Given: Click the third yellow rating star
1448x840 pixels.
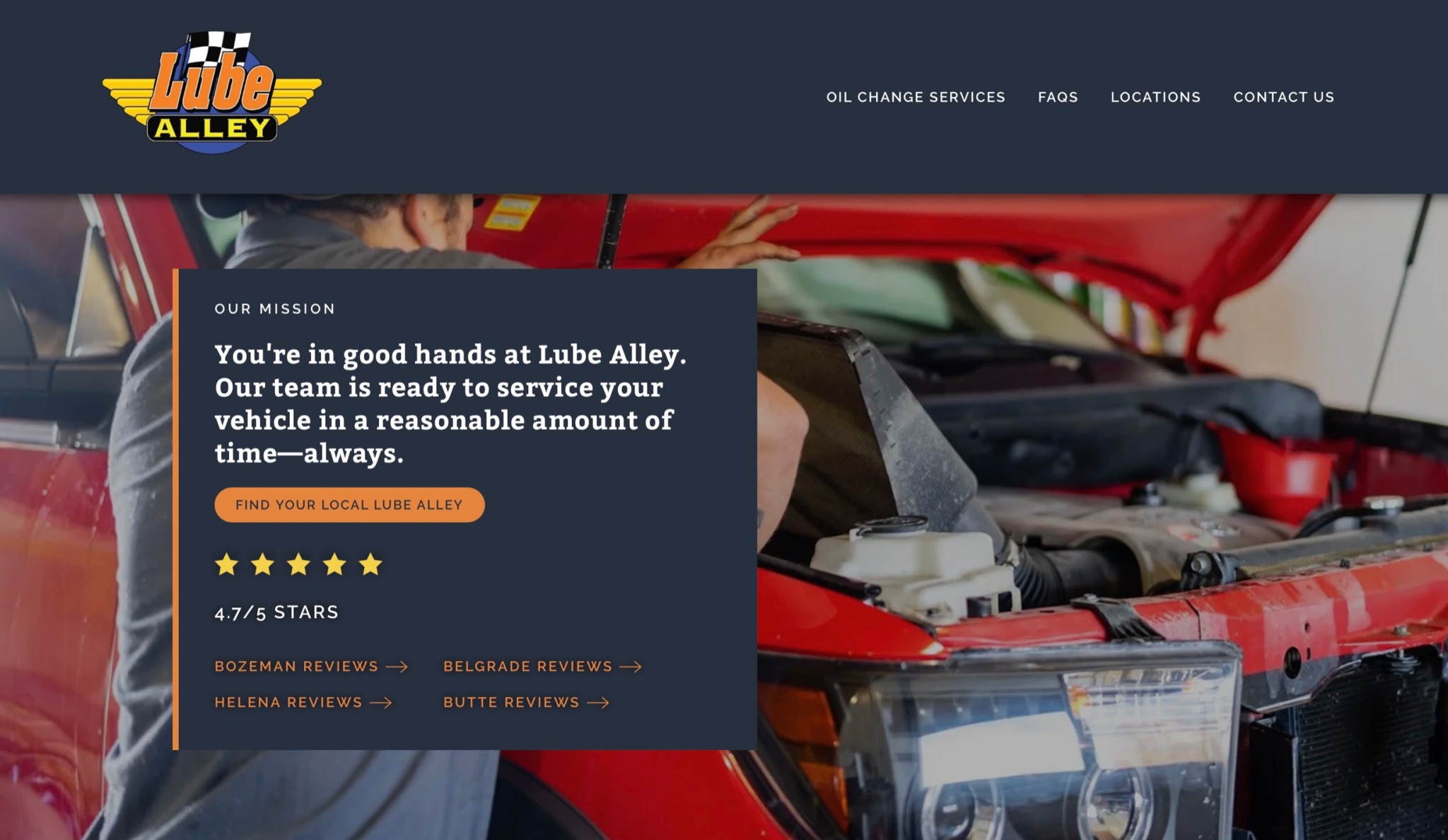Looking at the screenshot, I should coord(298,565).
